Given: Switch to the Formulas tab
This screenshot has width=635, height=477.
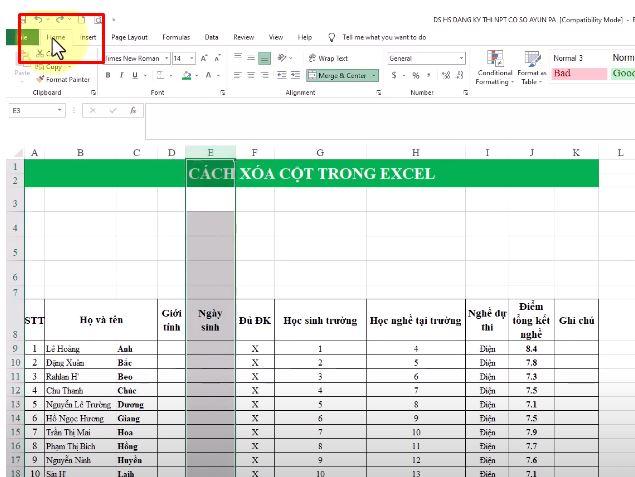Looking at the screenshot, I should click(176, 37).
